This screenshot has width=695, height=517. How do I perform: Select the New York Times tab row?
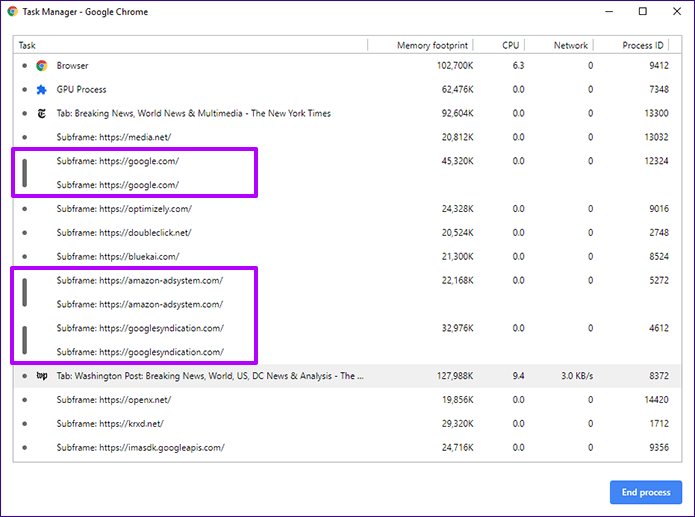tap(348, 114)
